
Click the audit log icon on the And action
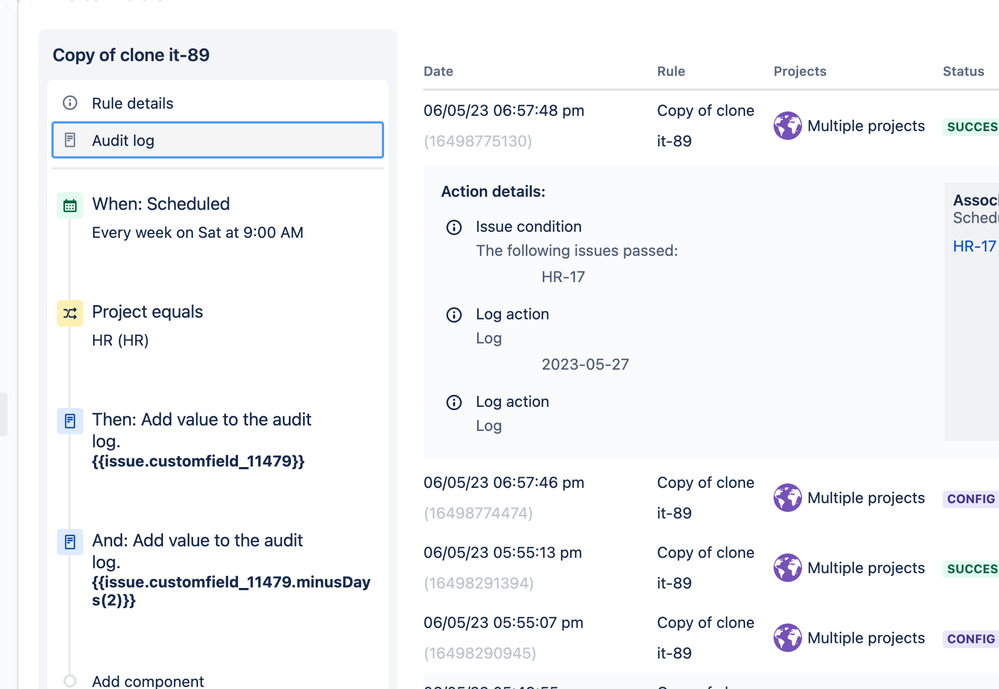click(69, 541)
